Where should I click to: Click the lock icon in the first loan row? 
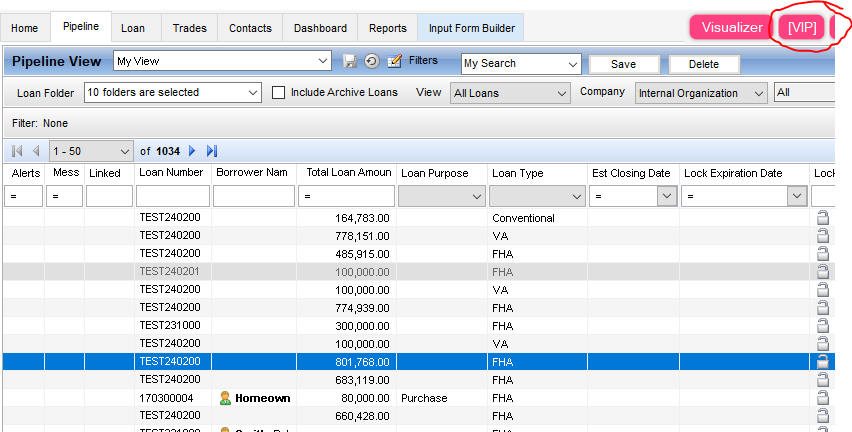823,217
